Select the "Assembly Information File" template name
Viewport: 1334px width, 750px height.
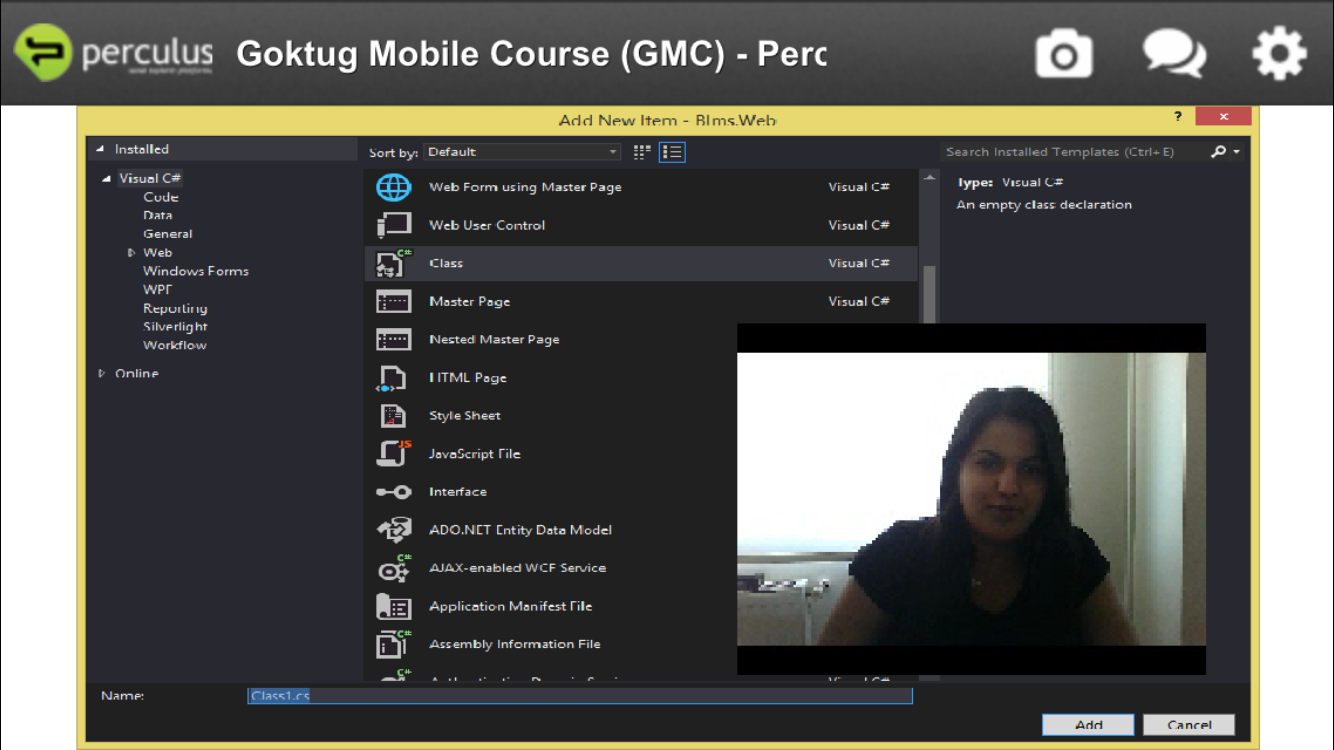pos(515,644)
